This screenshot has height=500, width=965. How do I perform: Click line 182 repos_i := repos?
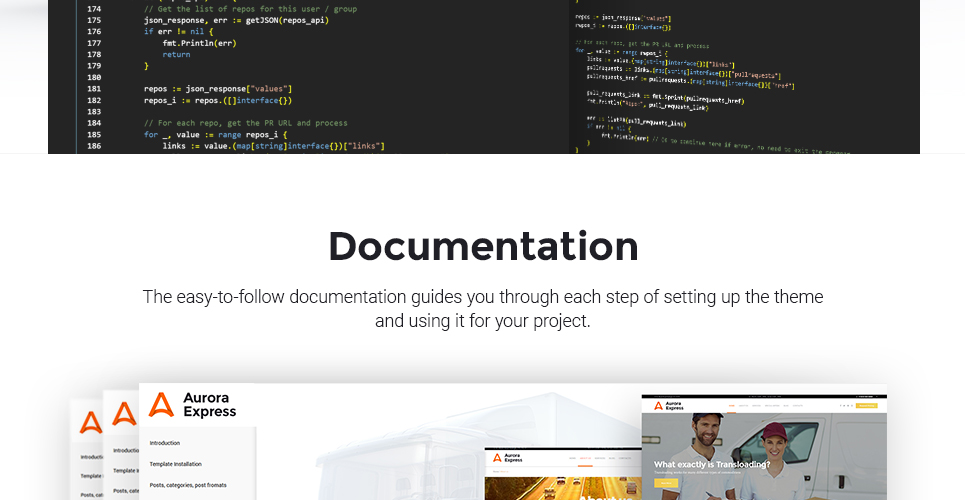click(x=218, y=100)
